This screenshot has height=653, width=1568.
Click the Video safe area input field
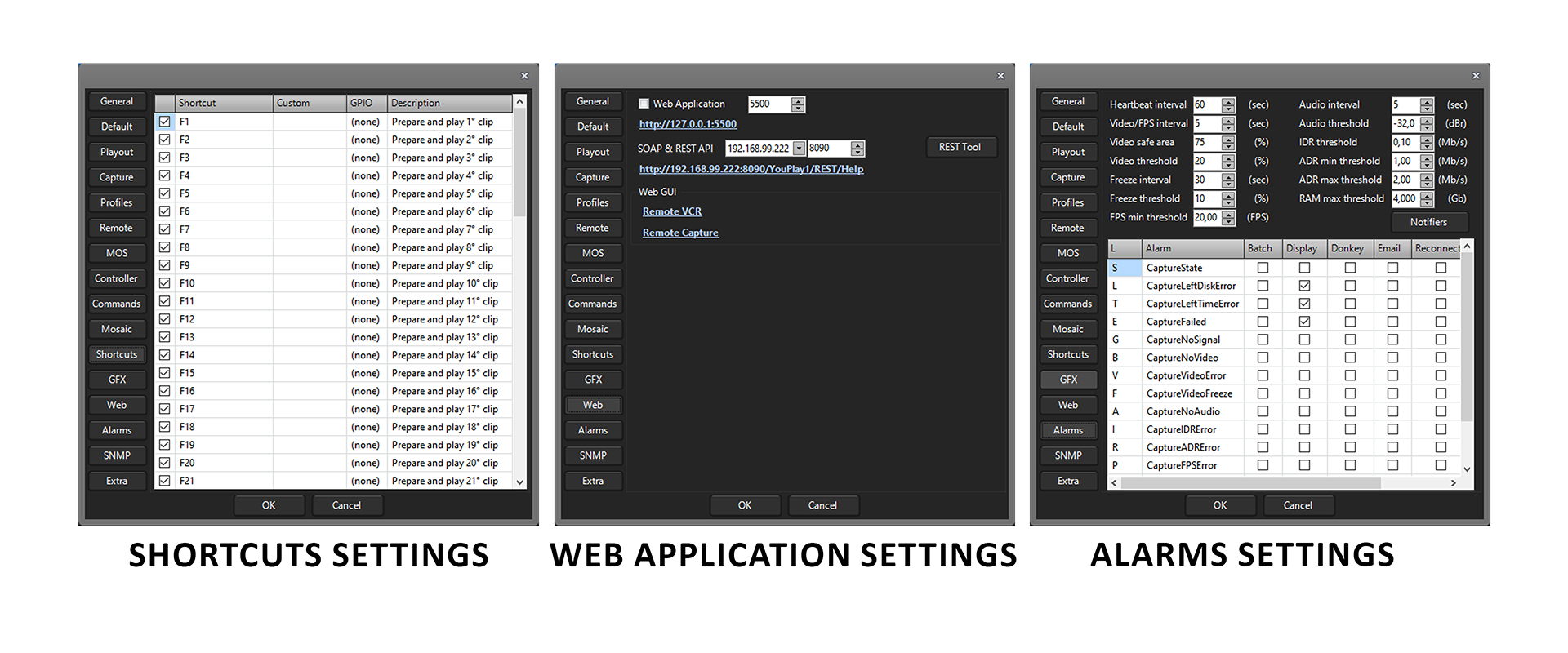(x=1205, y=142)
